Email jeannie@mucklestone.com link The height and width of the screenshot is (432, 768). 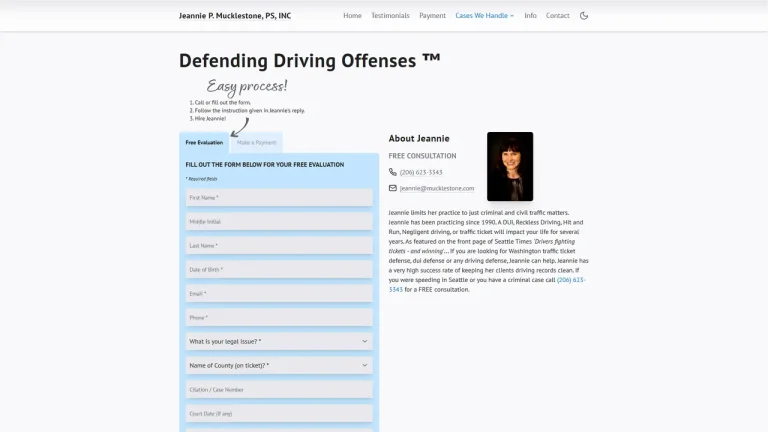click(x=437, y=188)
